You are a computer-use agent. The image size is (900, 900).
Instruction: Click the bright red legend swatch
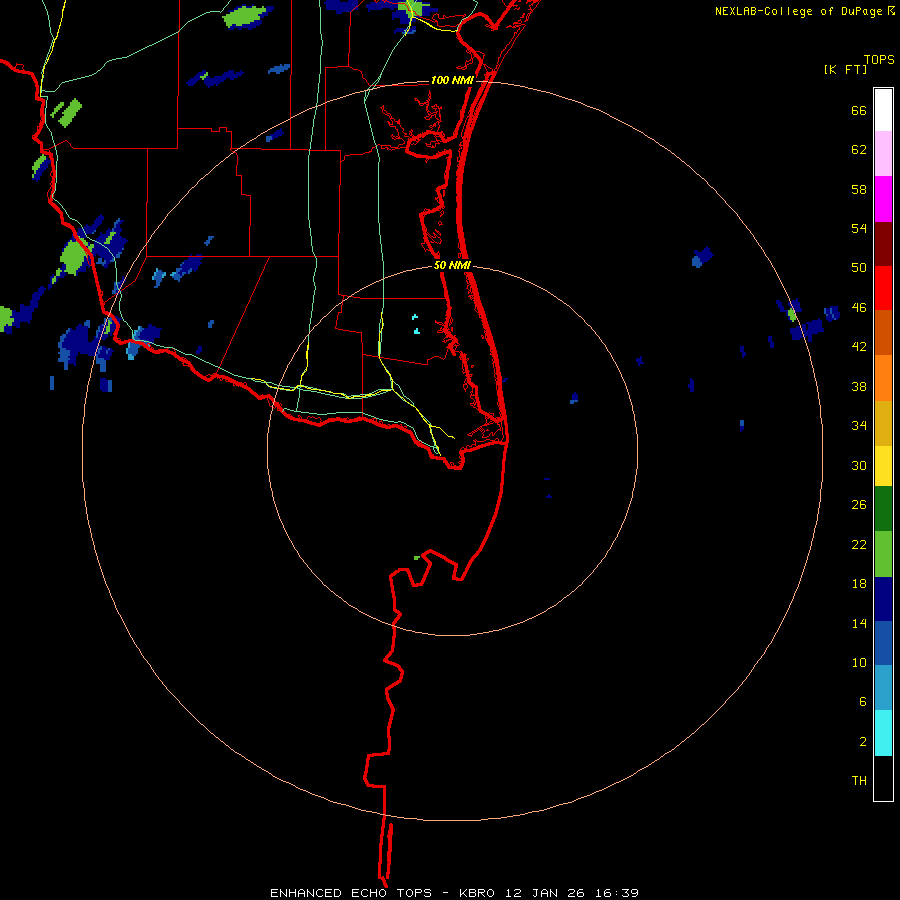883,288
